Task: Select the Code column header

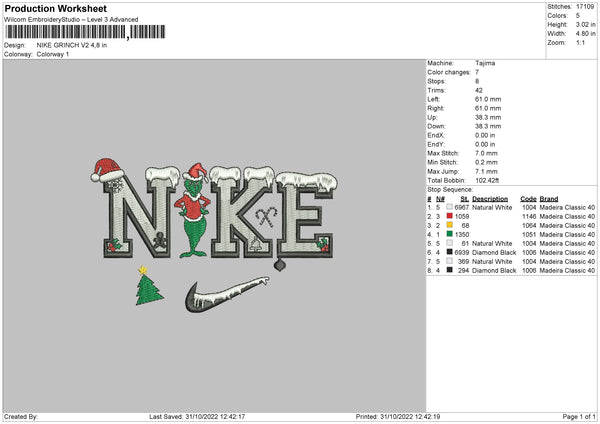Action: [528, 199]
